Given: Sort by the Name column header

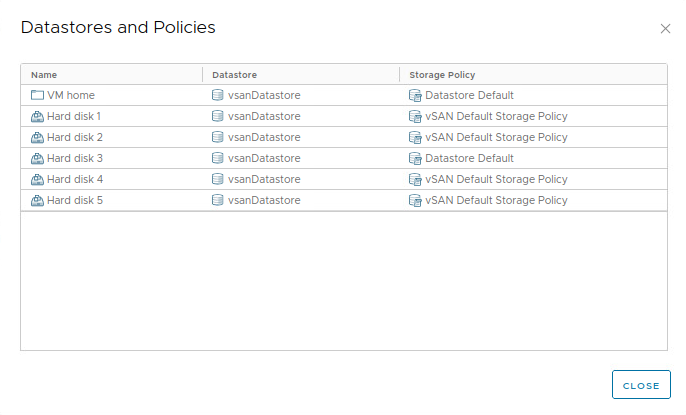Looking at the screenshot, I should (44, 75).
